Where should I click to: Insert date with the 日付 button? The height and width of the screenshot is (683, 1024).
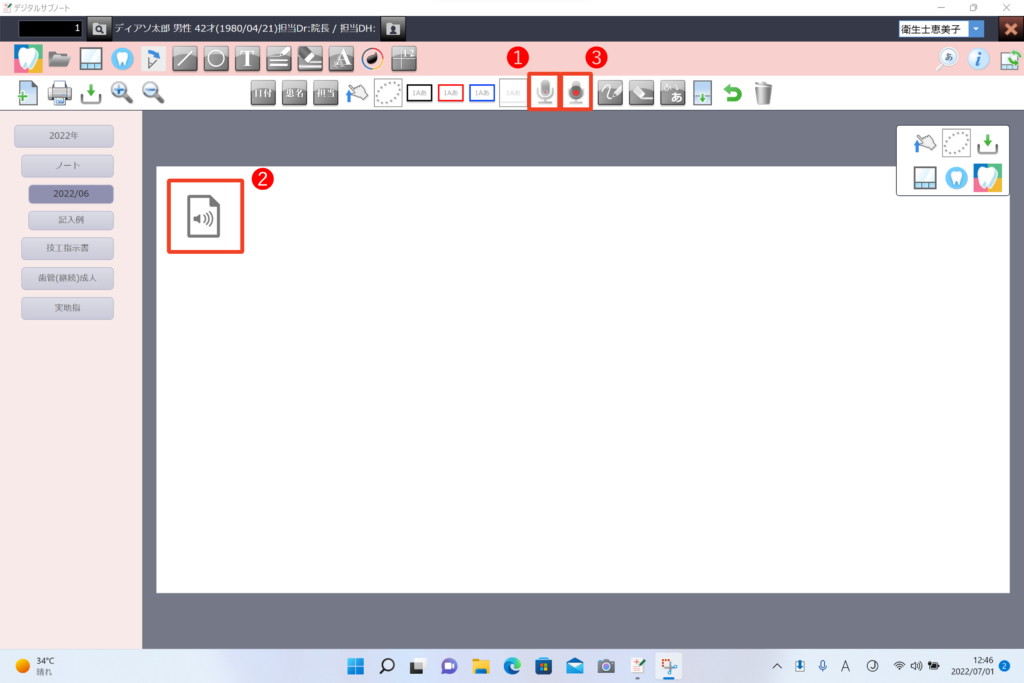point(264,93)
